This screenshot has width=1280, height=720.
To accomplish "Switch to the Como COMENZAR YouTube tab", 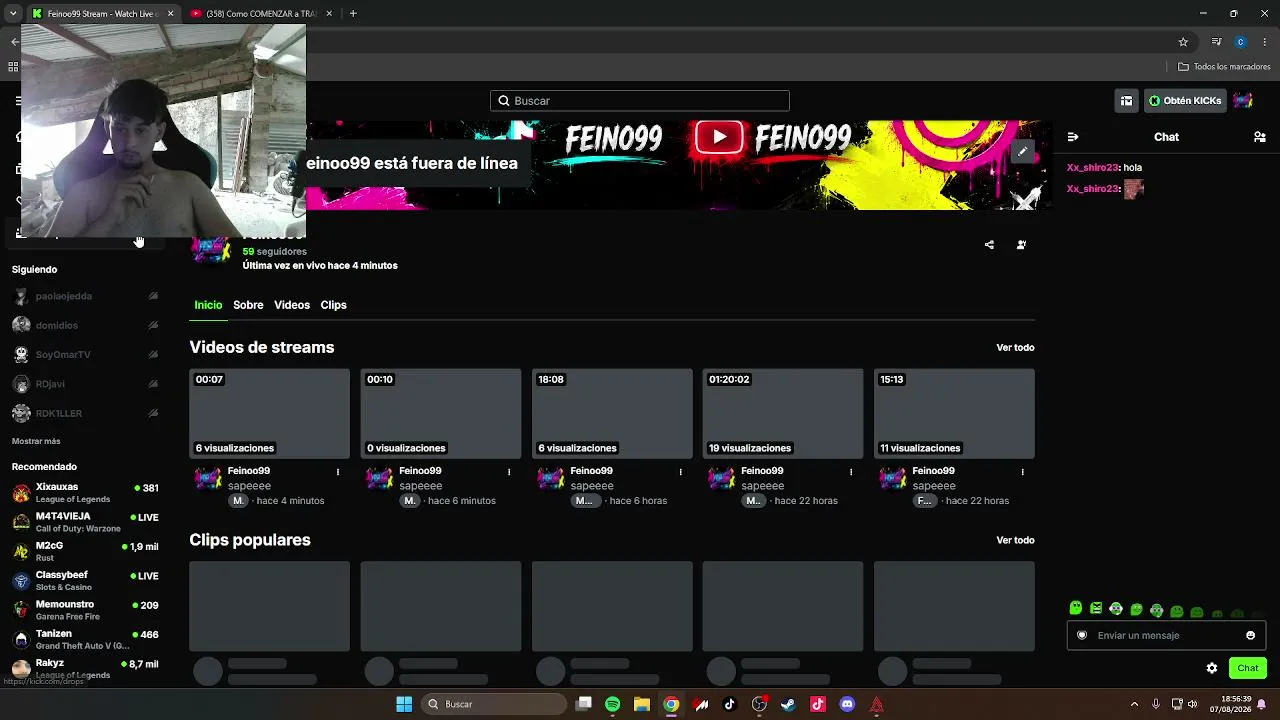I will (x=262, y=14).
